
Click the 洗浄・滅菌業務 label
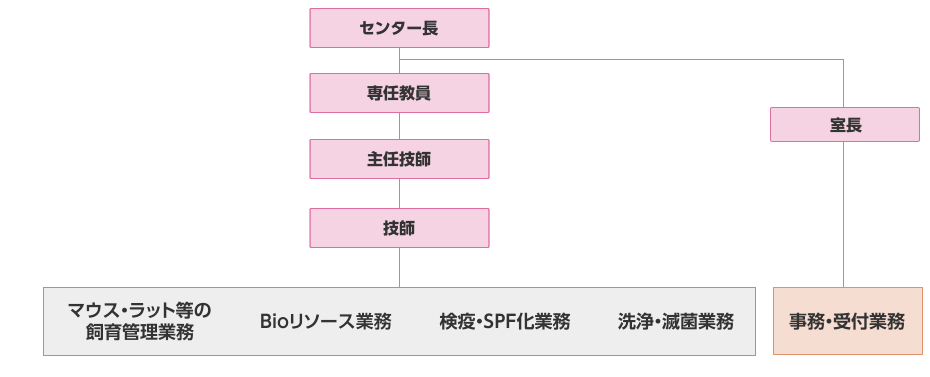(x=676, y=321)
